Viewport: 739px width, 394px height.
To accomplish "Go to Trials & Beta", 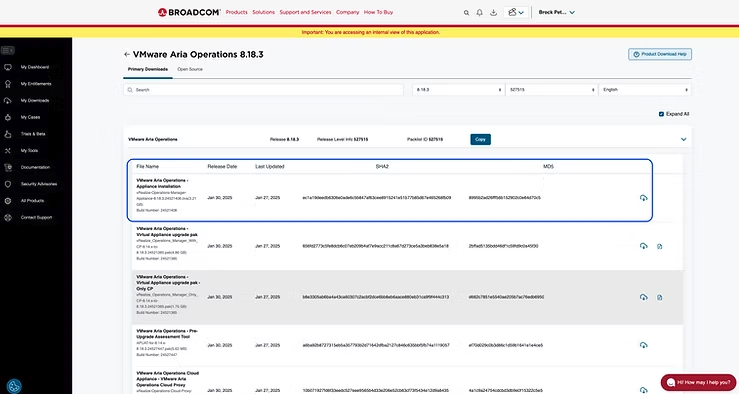I will [33, 134].
